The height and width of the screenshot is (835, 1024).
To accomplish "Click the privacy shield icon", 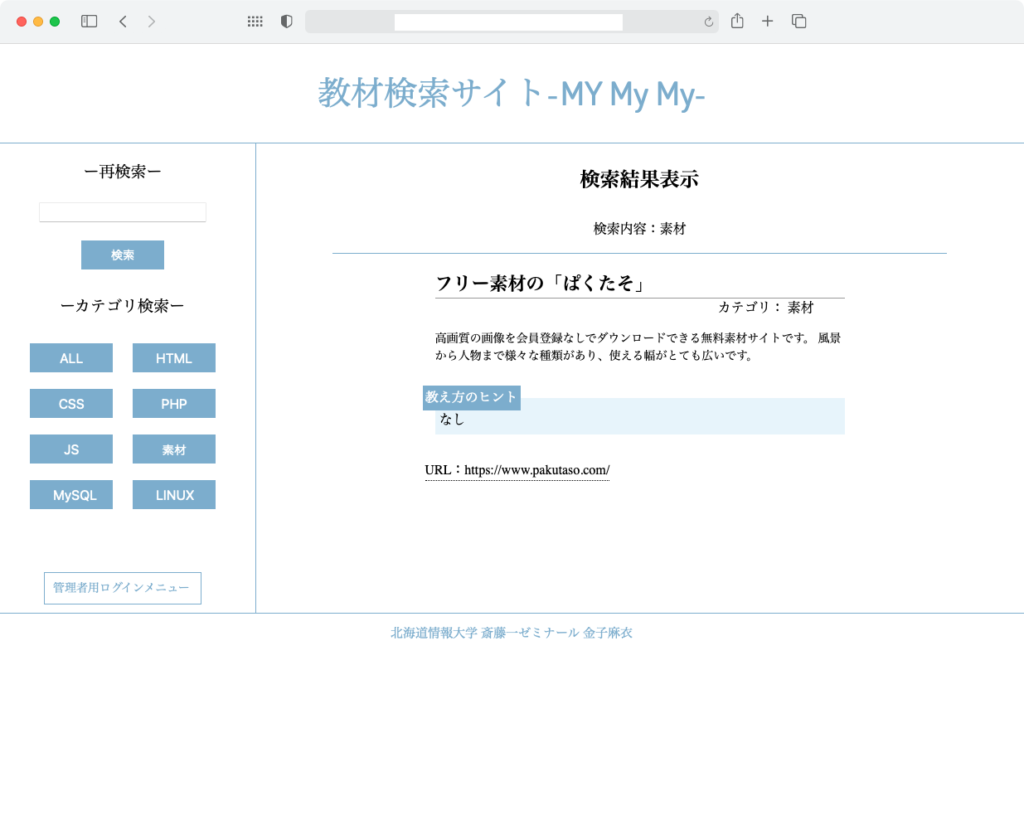I will point(286,21).
